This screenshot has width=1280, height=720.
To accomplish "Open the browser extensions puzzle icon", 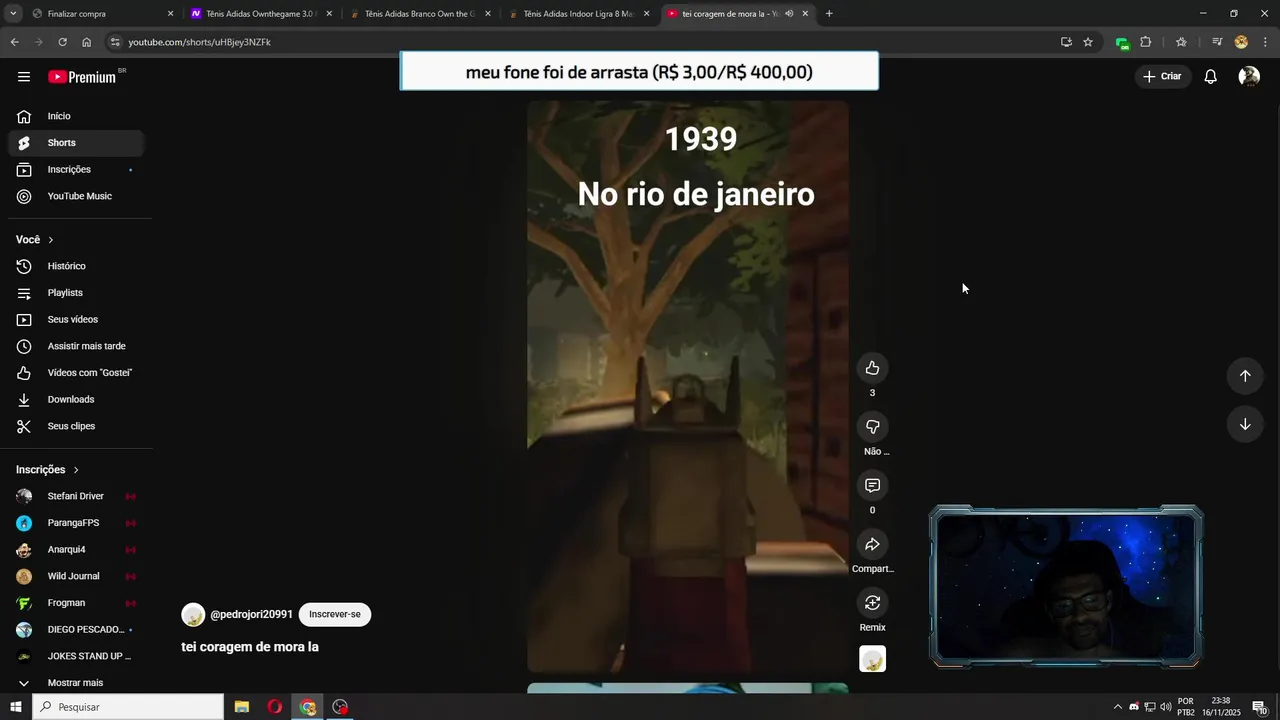I will pyautogui.click(x=1146, y=42).
